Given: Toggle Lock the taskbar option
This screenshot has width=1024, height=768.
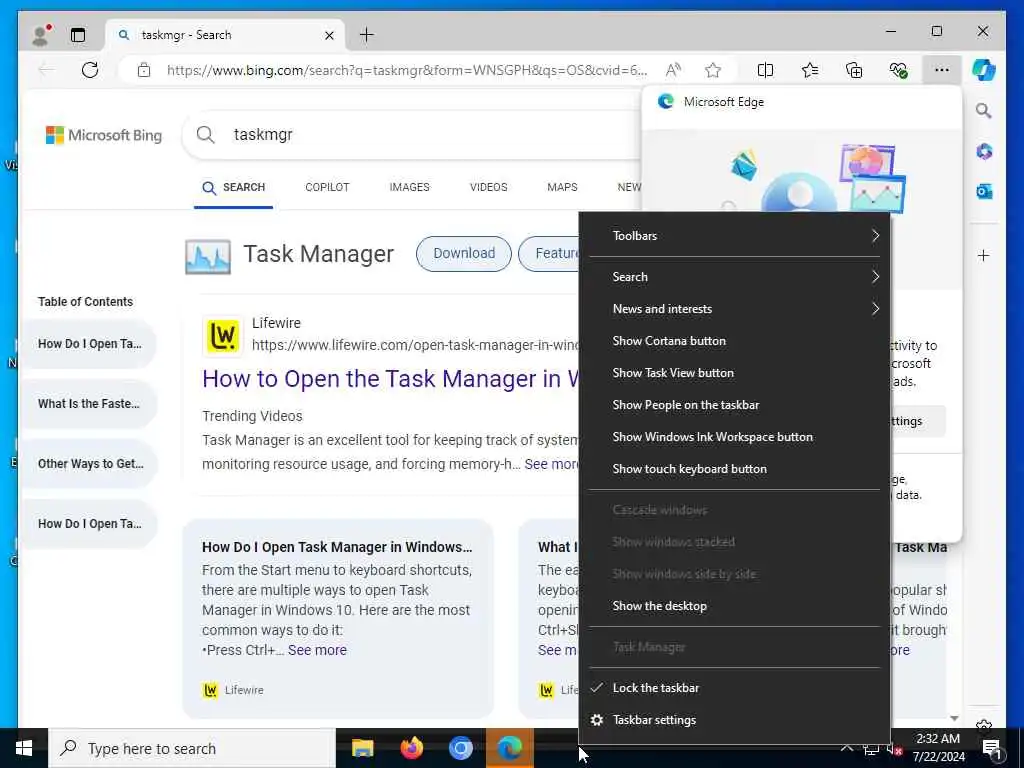Looking at the screenshot, I should (735, 688).
